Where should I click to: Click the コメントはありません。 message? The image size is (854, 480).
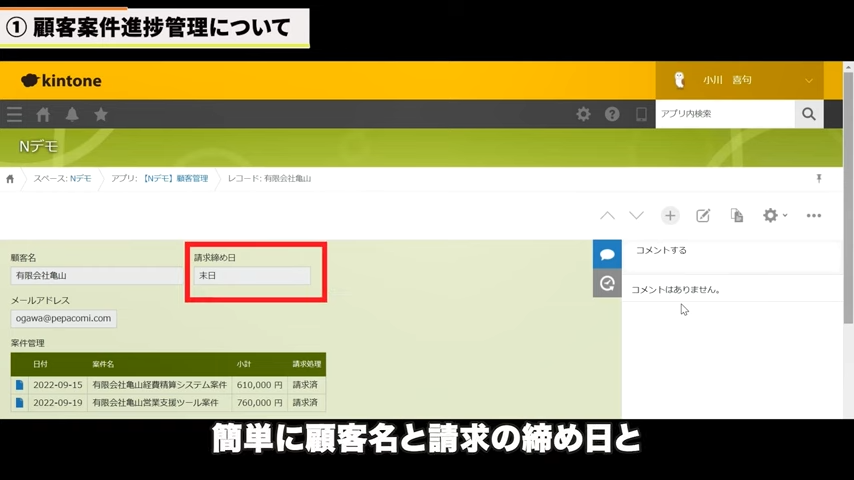(676, 290)
